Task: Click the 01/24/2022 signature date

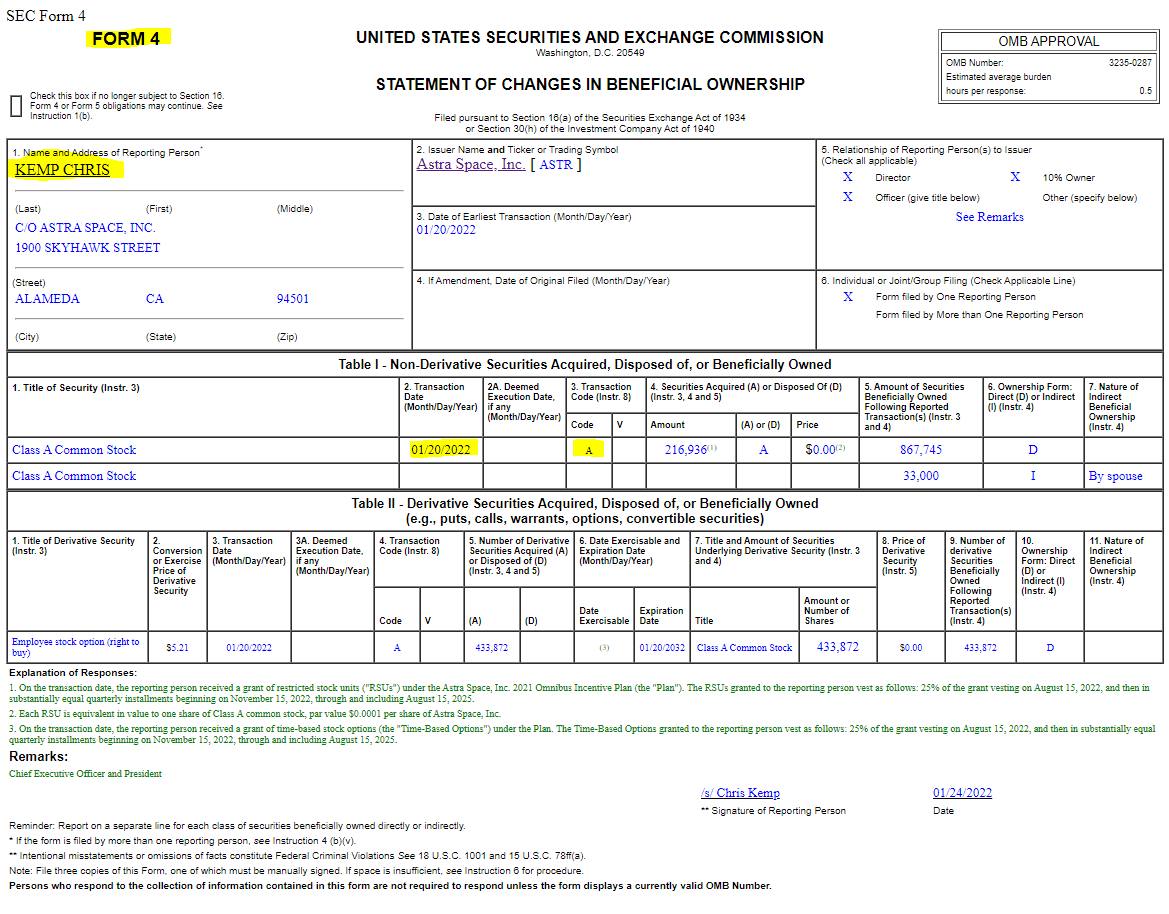Action: 962,793
